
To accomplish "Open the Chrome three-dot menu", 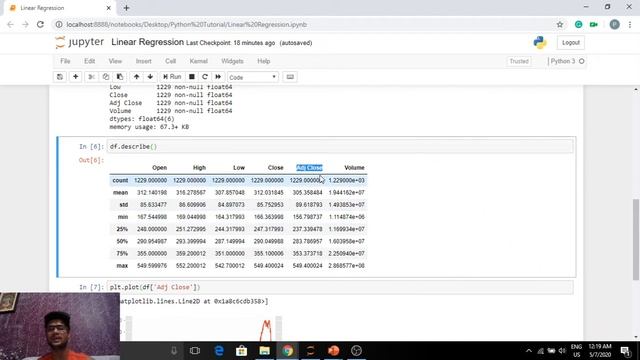I will [x=630, y=24].
